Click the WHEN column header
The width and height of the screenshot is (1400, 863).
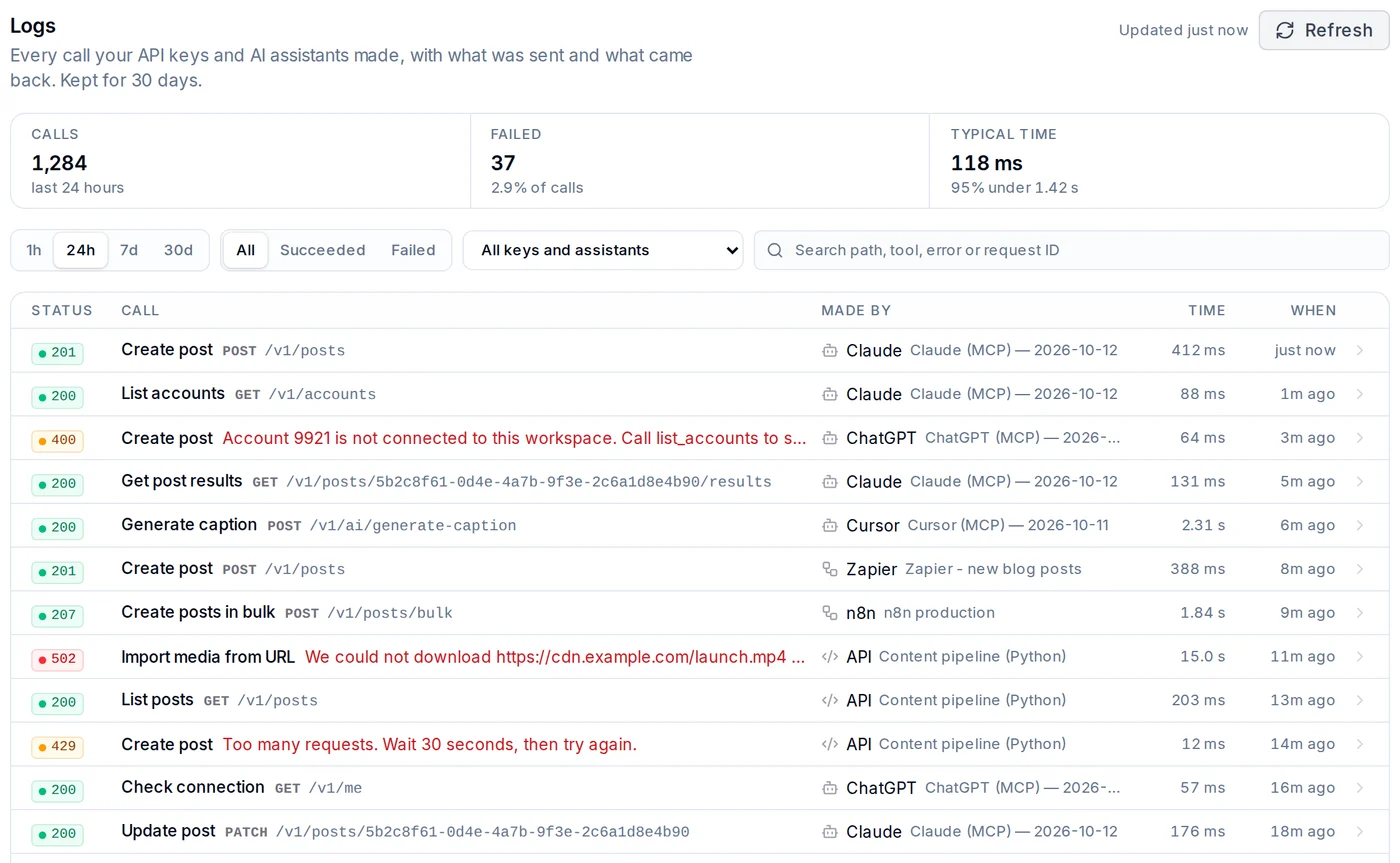click(1313, 310)
